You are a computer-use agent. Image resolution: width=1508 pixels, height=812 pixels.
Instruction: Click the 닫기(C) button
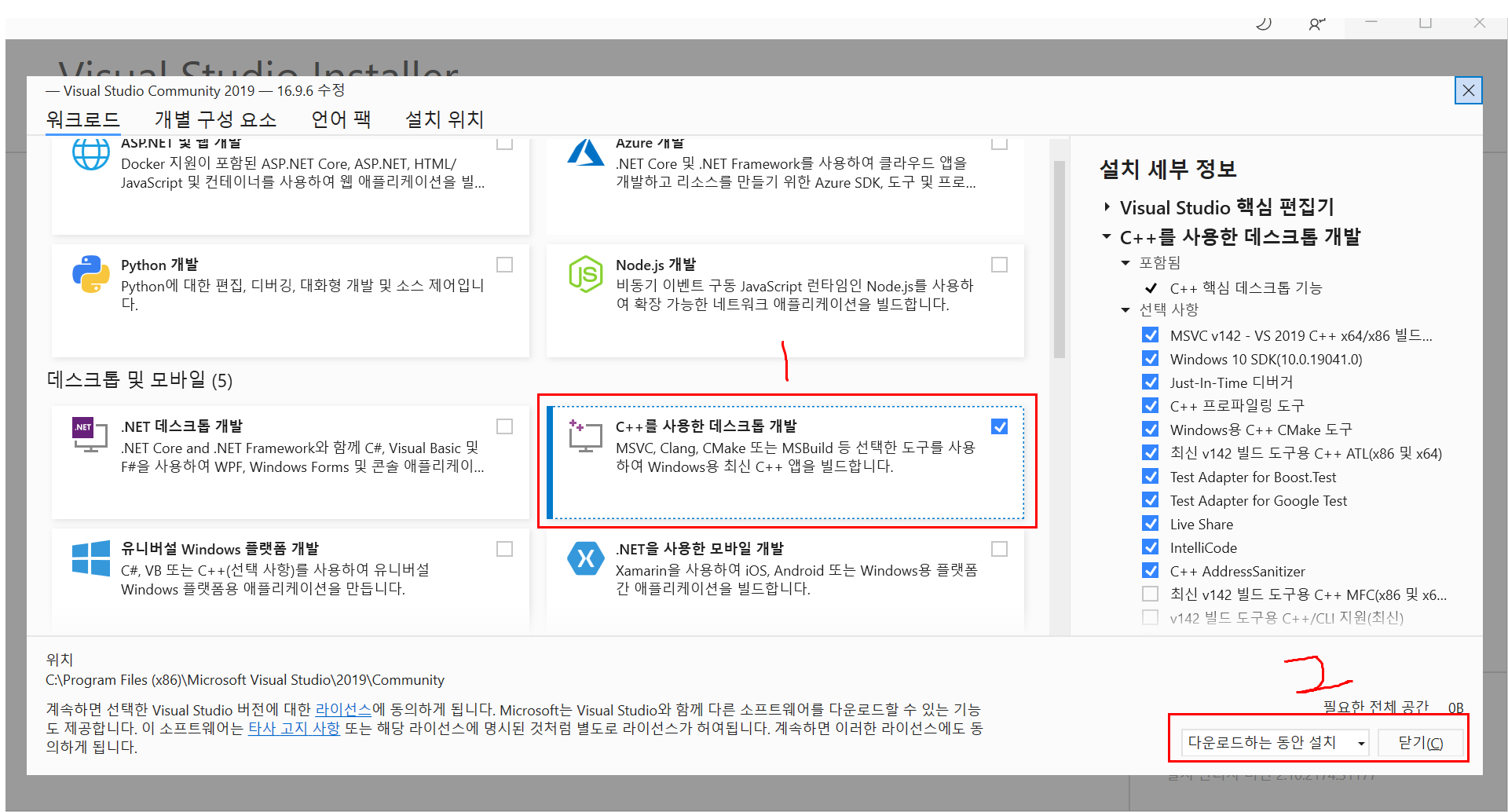coord(1421,743)
